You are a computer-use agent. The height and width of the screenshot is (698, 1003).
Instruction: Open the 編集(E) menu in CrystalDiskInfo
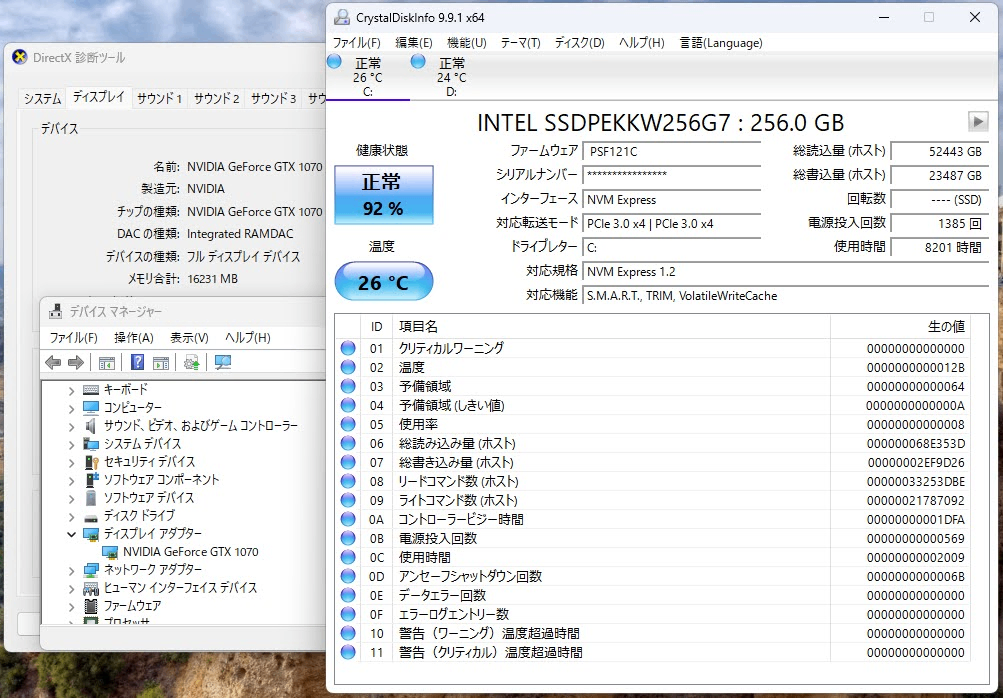tap(413, 43)
